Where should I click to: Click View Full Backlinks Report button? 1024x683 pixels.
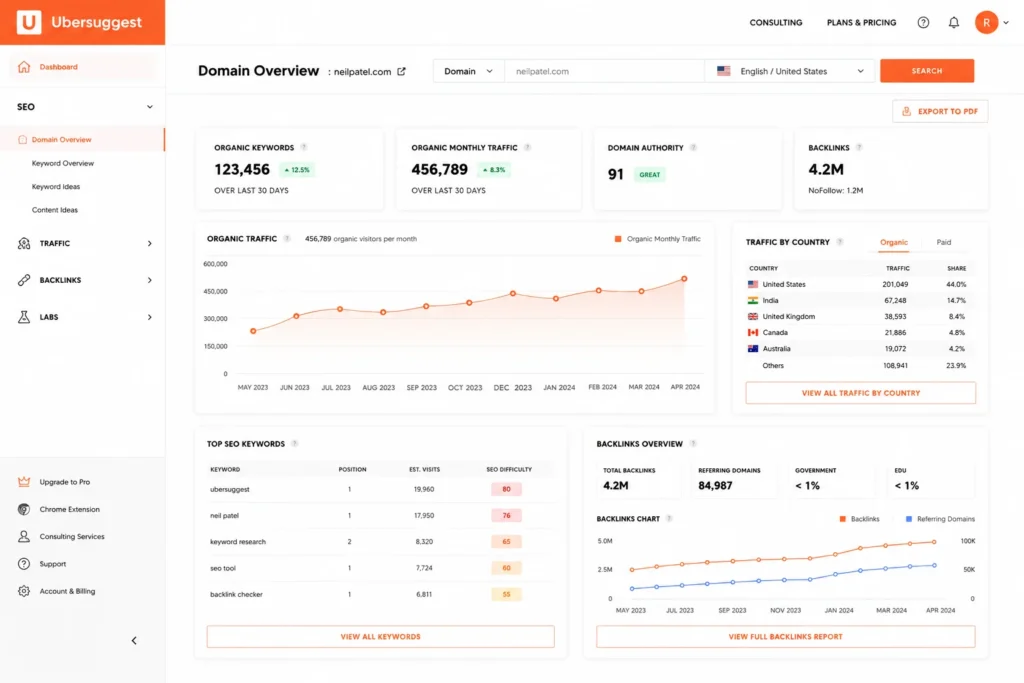[786, 637]
